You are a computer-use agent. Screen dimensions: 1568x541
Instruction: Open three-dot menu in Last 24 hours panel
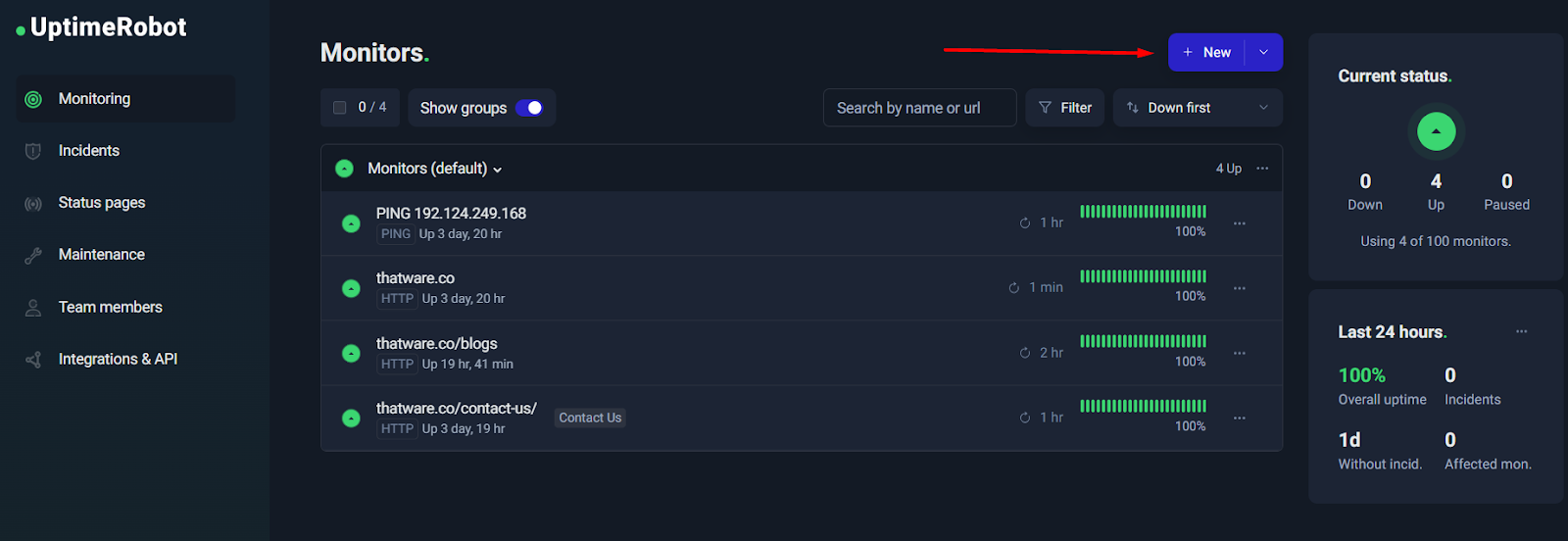1521,331
